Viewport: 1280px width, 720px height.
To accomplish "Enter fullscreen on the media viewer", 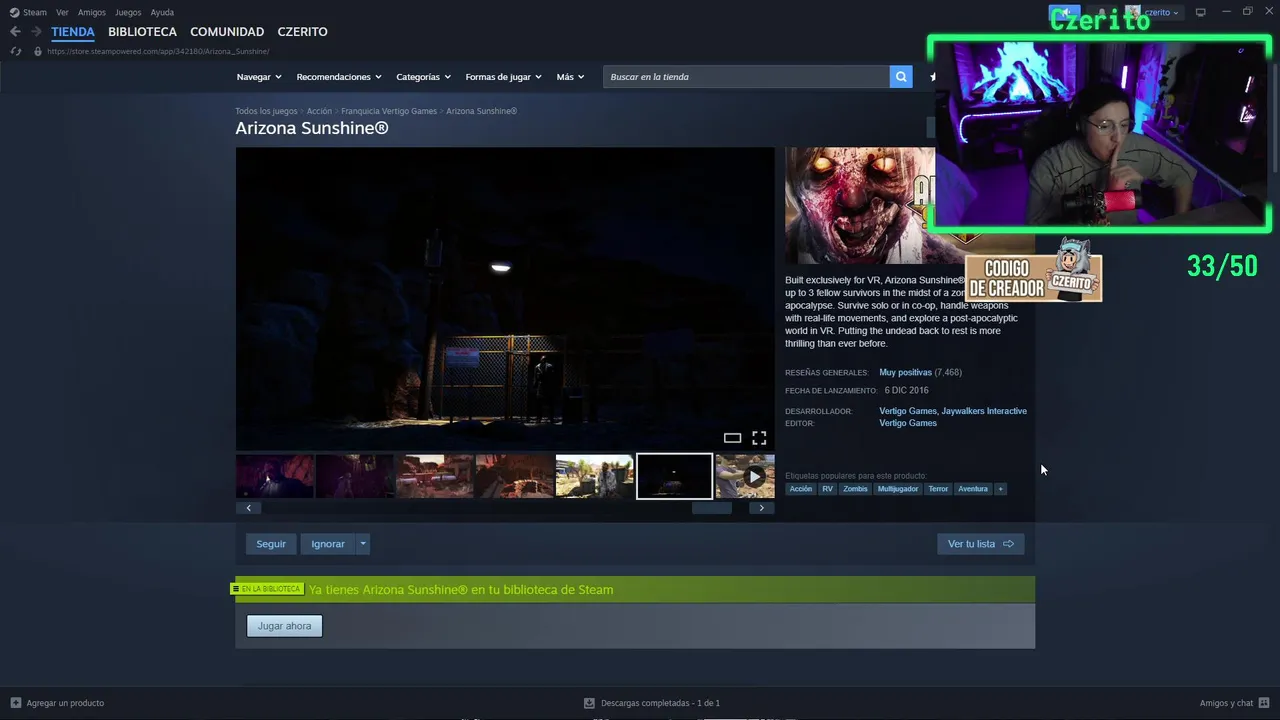I will pos(759,438).
